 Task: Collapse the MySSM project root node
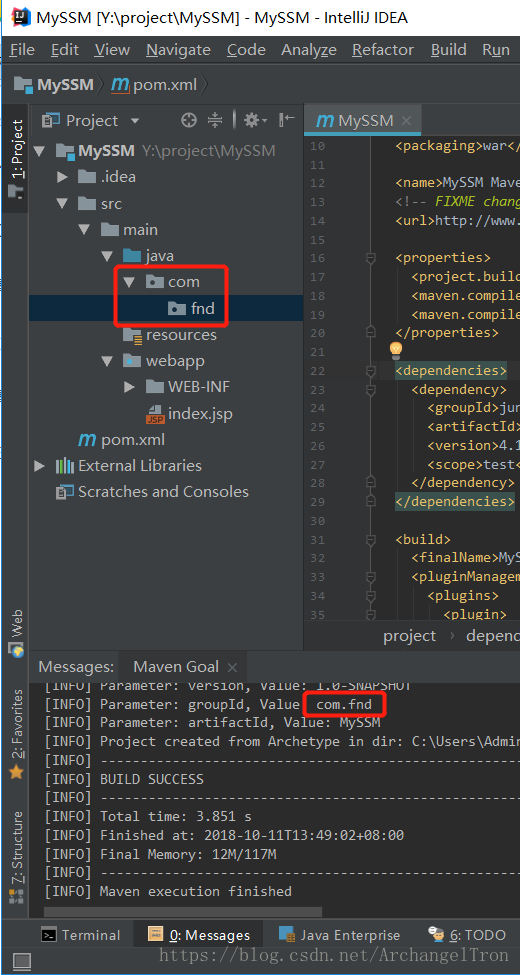pos(39,150)
